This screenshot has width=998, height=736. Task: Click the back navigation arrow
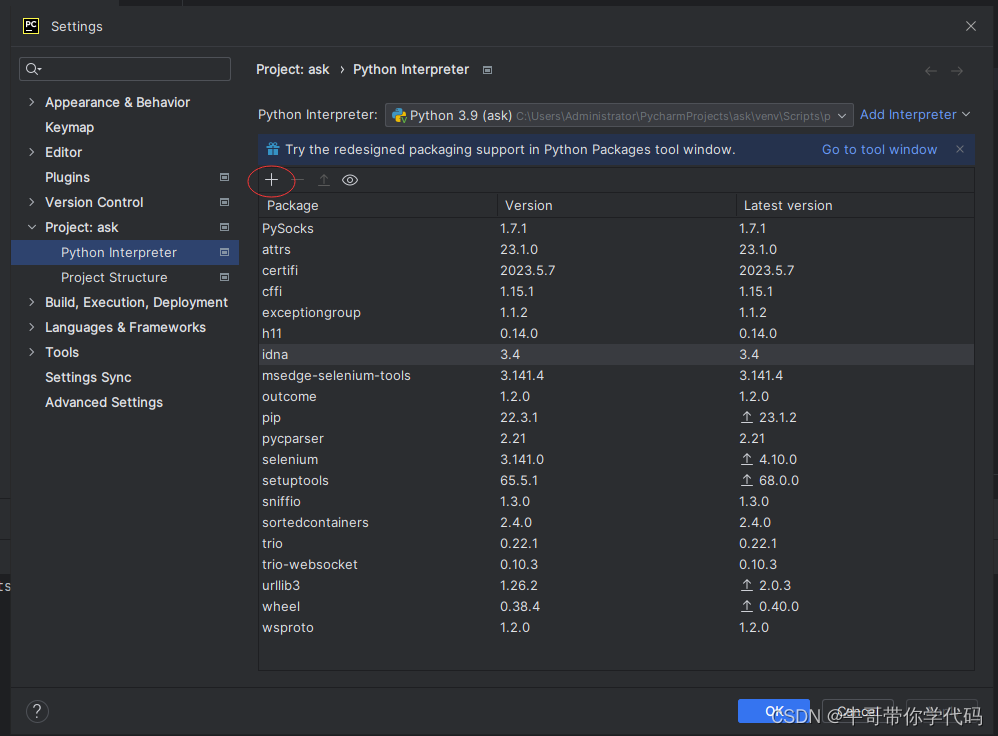click(x=931, y=71)
